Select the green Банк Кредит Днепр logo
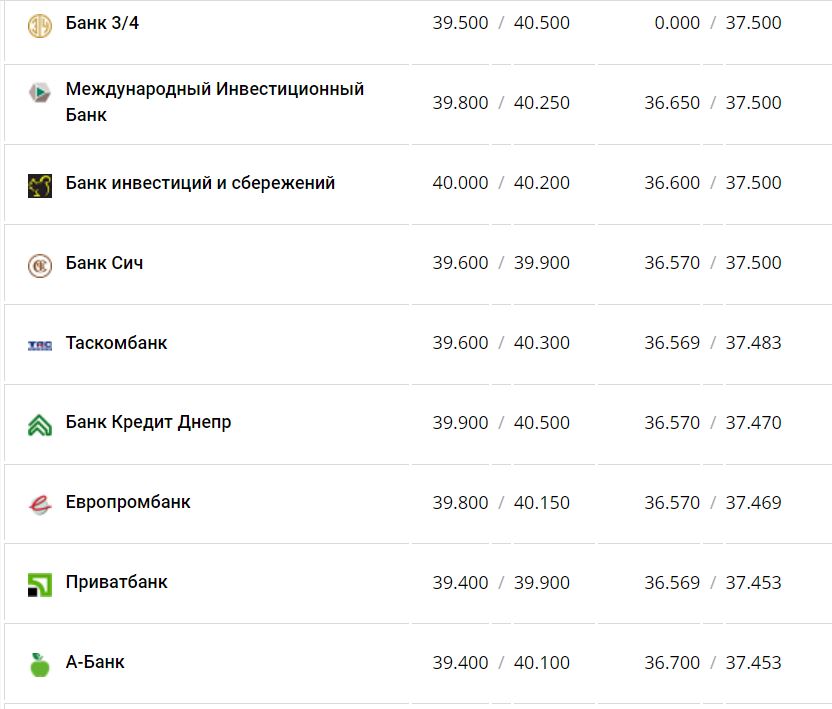 click(x=40, y=423)
